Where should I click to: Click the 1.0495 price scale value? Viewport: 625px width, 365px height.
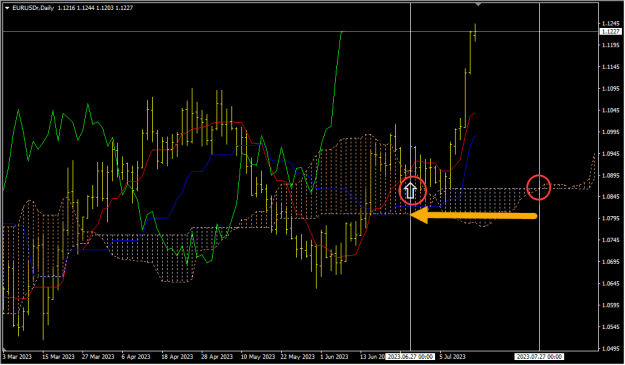pos(611,348)
